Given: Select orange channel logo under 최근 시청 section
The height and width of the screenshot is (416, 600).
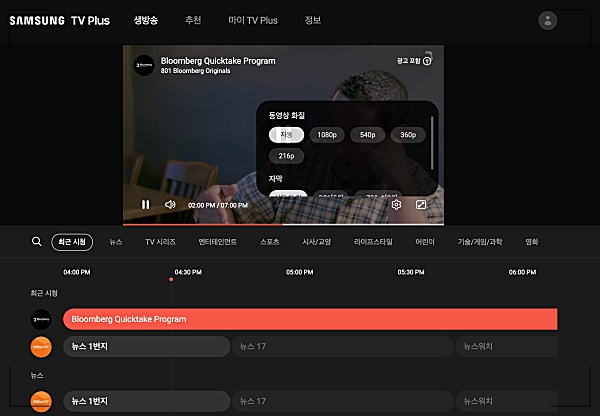Looking at the screenshot, I should 41,347.
